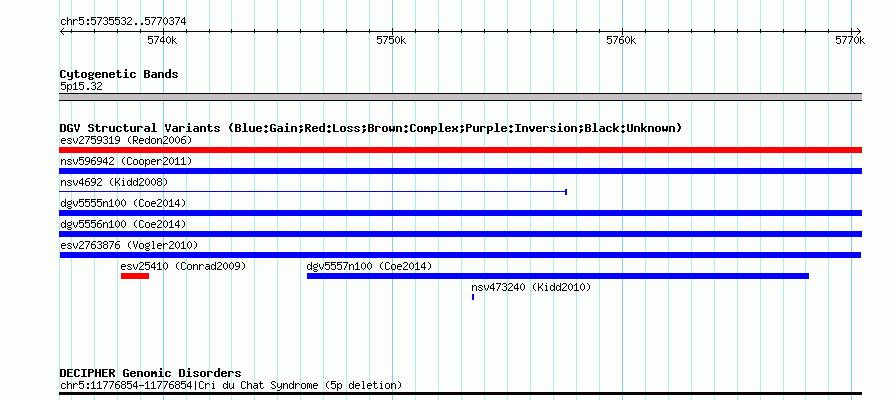
Task: Click the 'nsv596942 (Cooper2011)' label
Action: pos(126,161)
